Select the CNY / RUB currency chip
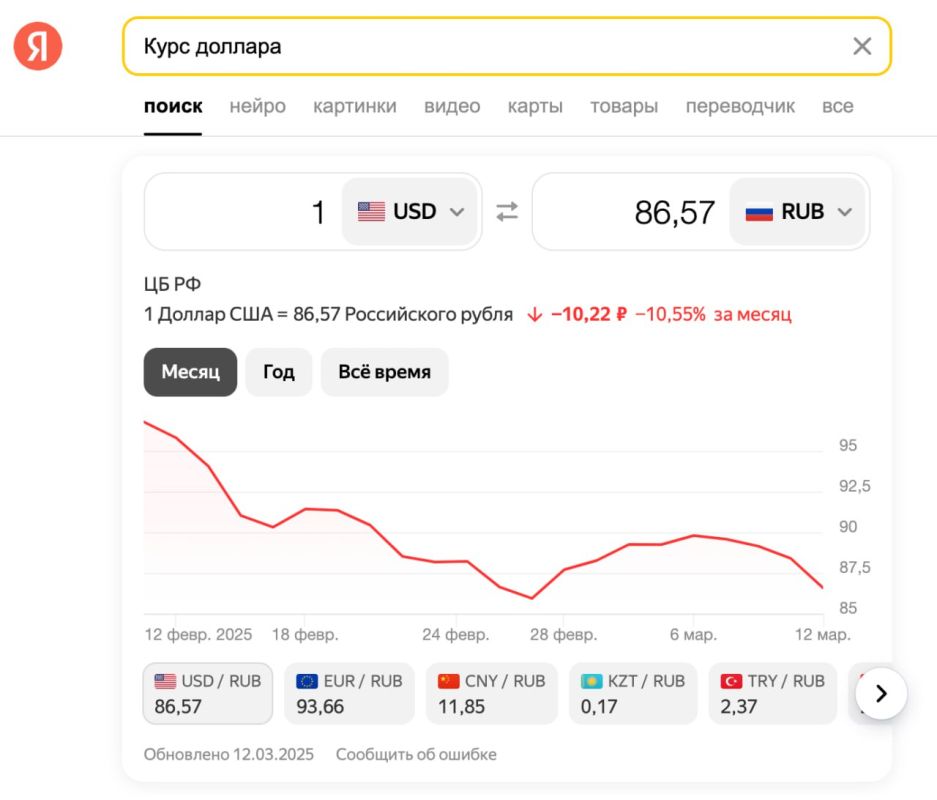Screen dimensions: 937x800 click(x=491, y=693)
